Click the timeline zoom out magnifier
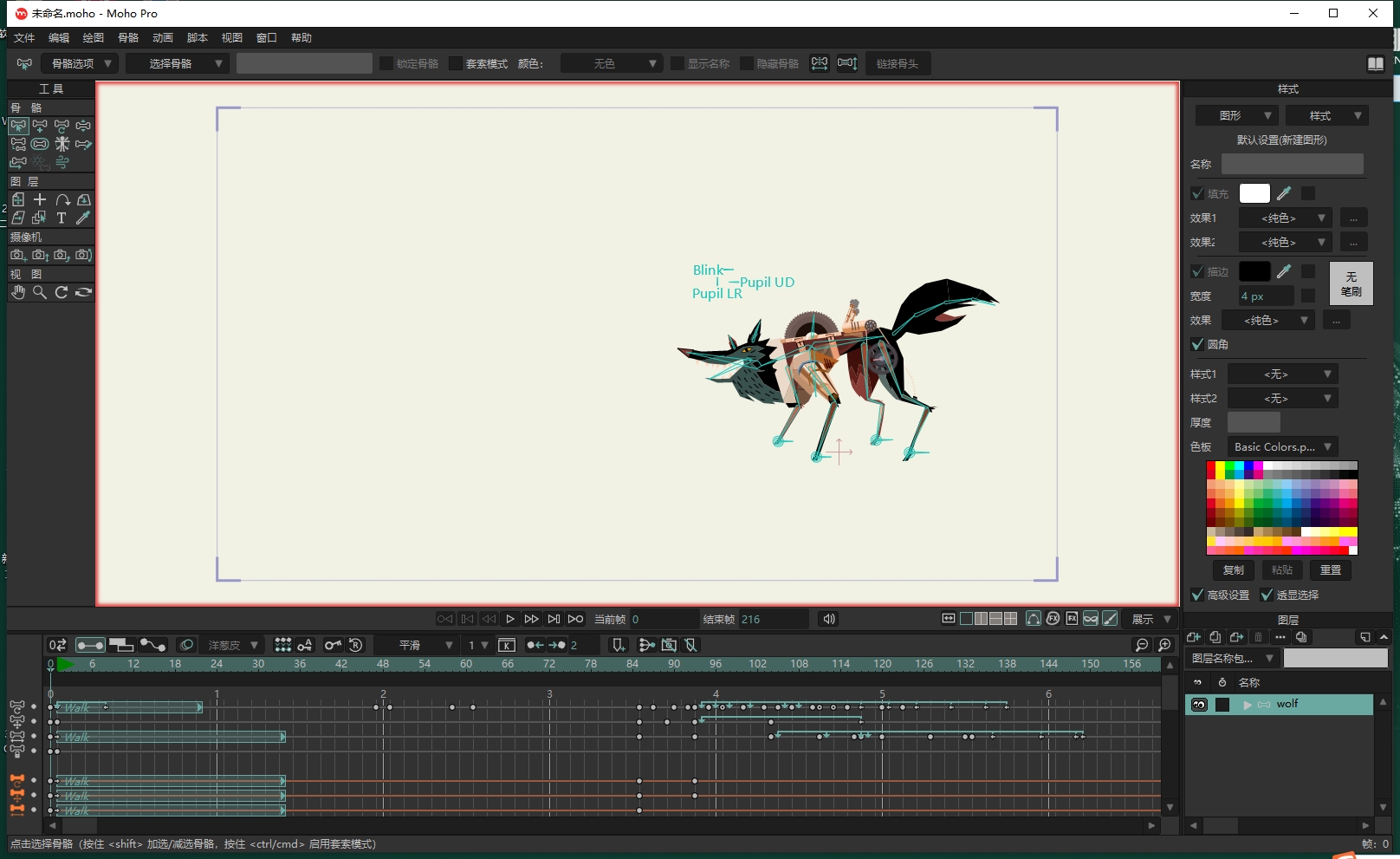The width and height of the screenshot is (1400, 859). (x=1142, y=645)
